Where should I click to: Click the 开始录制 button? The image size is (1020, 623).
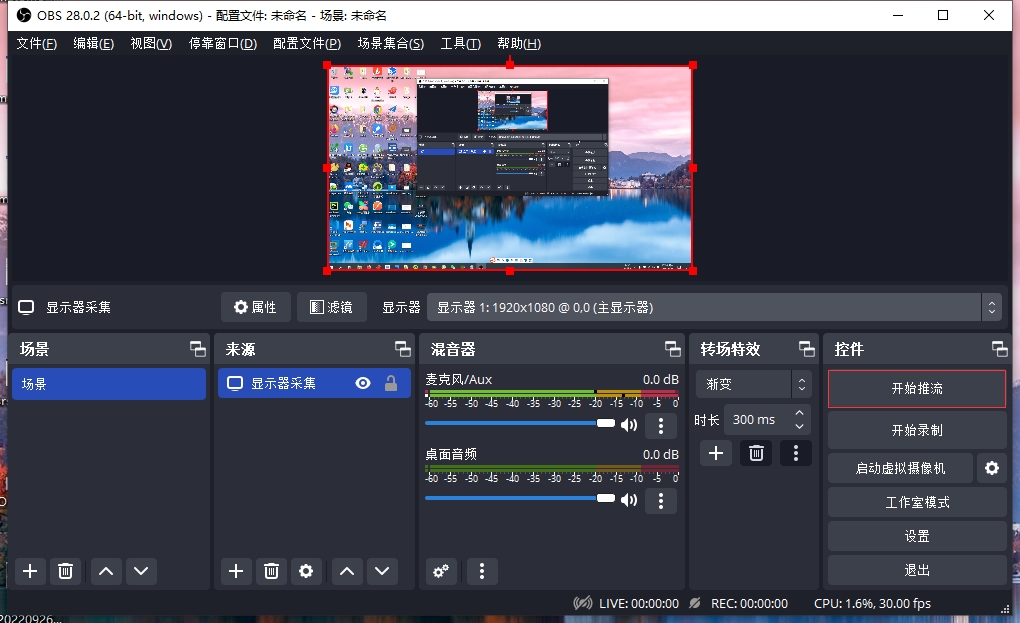pyautogui.click(x=917, y=430)
